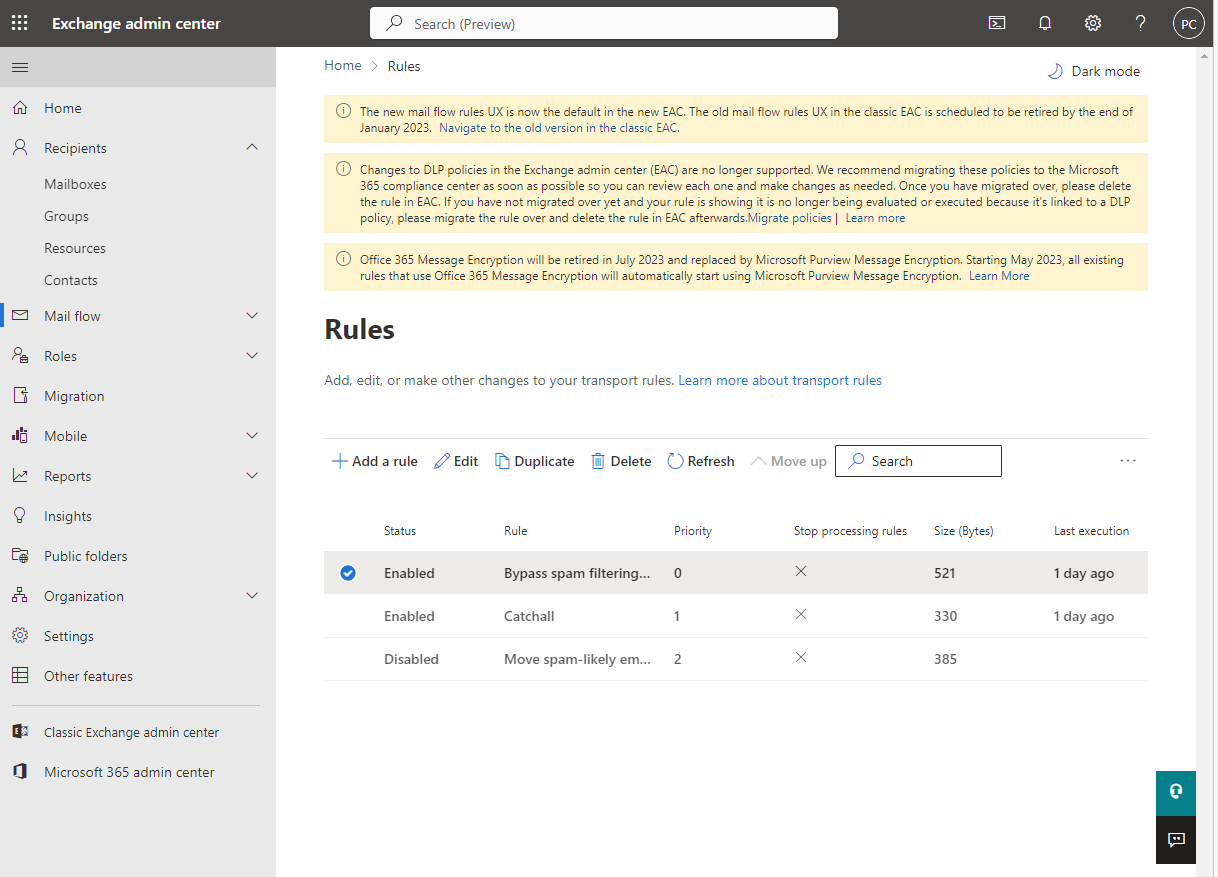Click the Delete rule button

[x=621, y=461]
